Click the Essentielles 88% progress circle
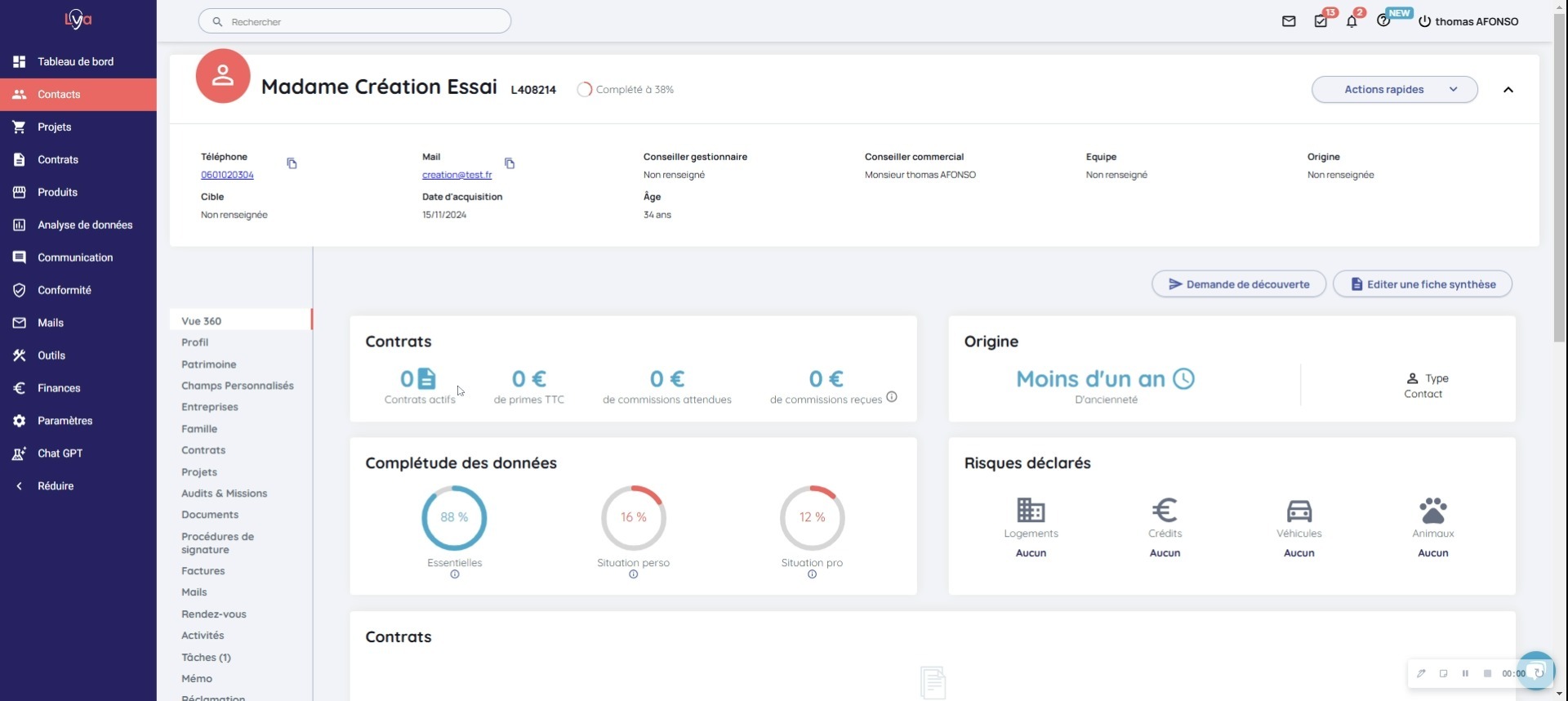This screenshot has height=701, width=1568. pos(454,517)
